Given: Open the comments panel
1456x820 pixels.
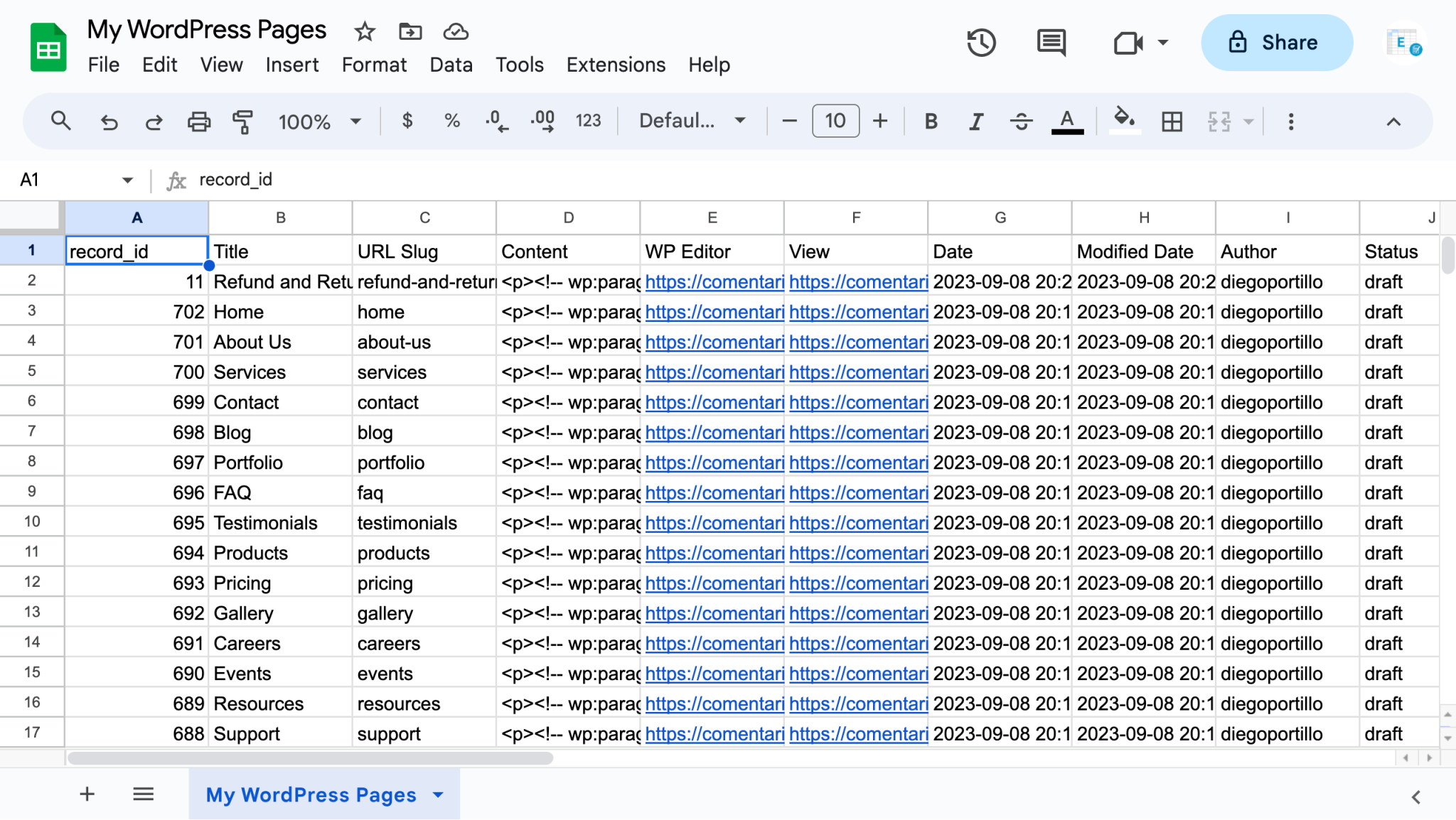Looking at the screenshot, I should [x=1051, y=43].
